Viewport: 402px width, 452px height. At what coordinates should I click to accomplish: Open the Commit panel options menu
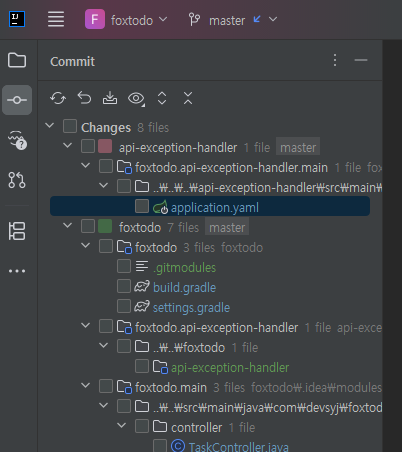click(335, 60)
